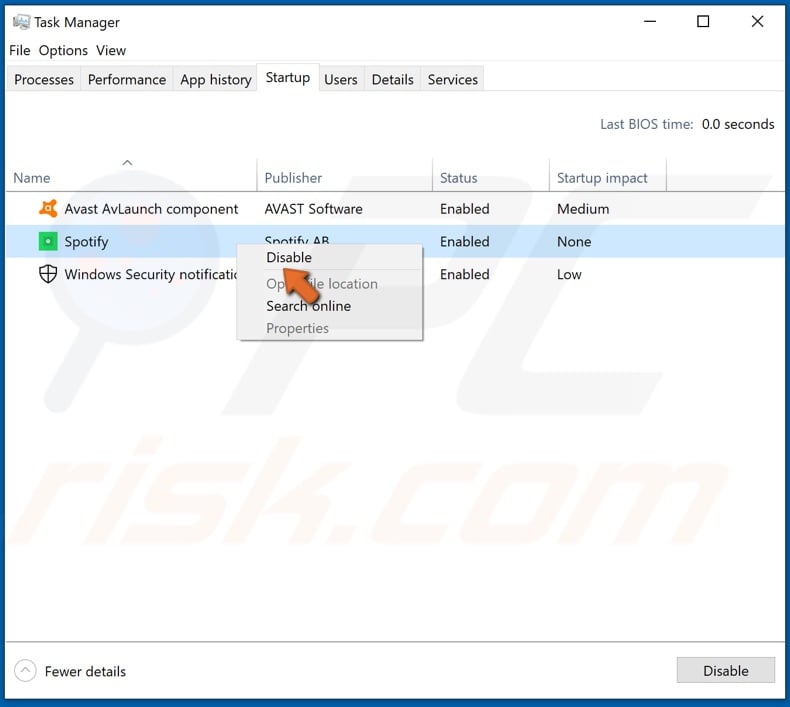The width and height of the screenshot is (790, 707).
Task: Click the Enabled status for Windows Security
Action: pyautogui.click(x=465, y=274)
